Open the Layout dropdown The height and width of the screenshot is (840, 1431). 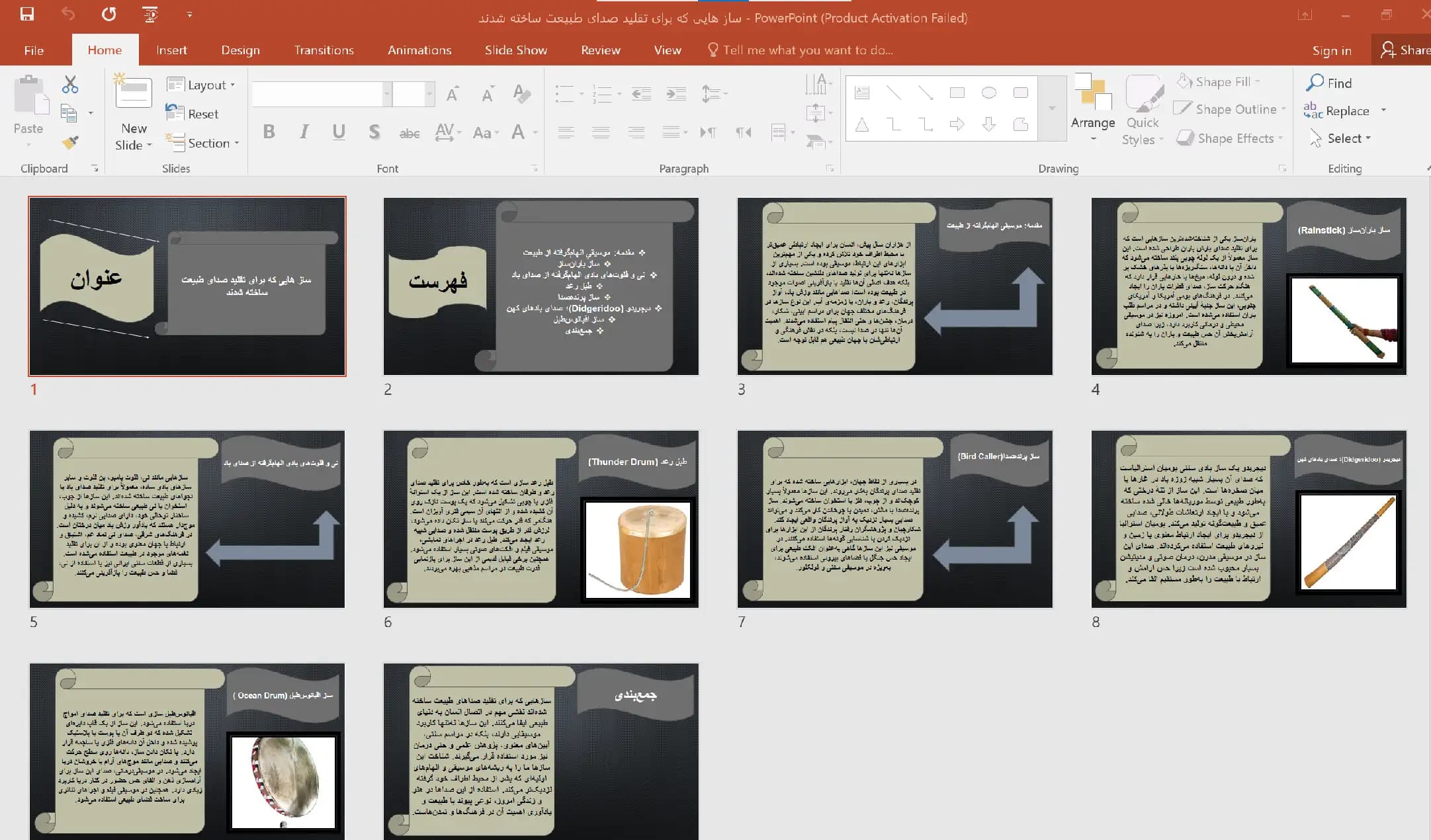pyautogui.click(x=201, y=85)
